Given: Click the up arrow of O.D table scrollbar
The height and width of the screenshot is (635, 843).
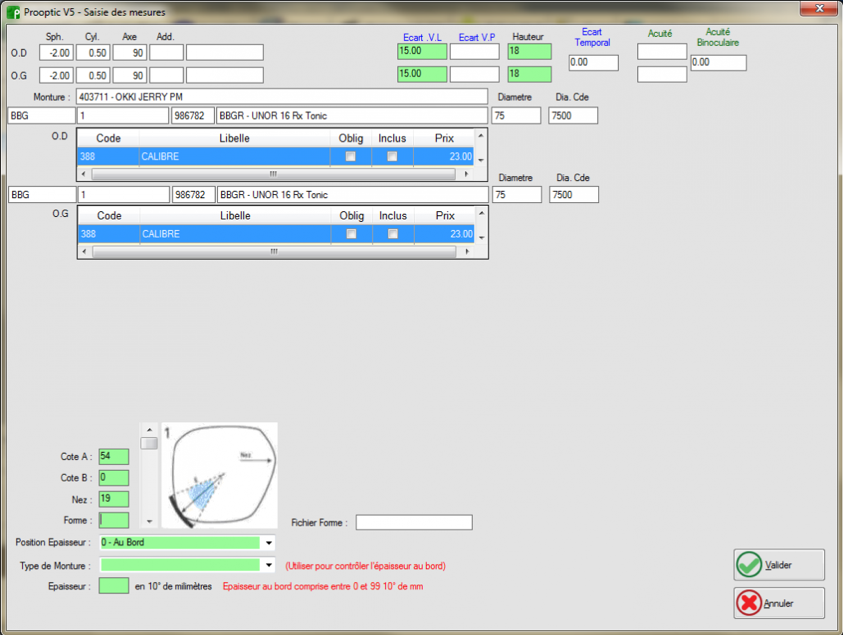Looking at the screenshot, I should (481, 135).
